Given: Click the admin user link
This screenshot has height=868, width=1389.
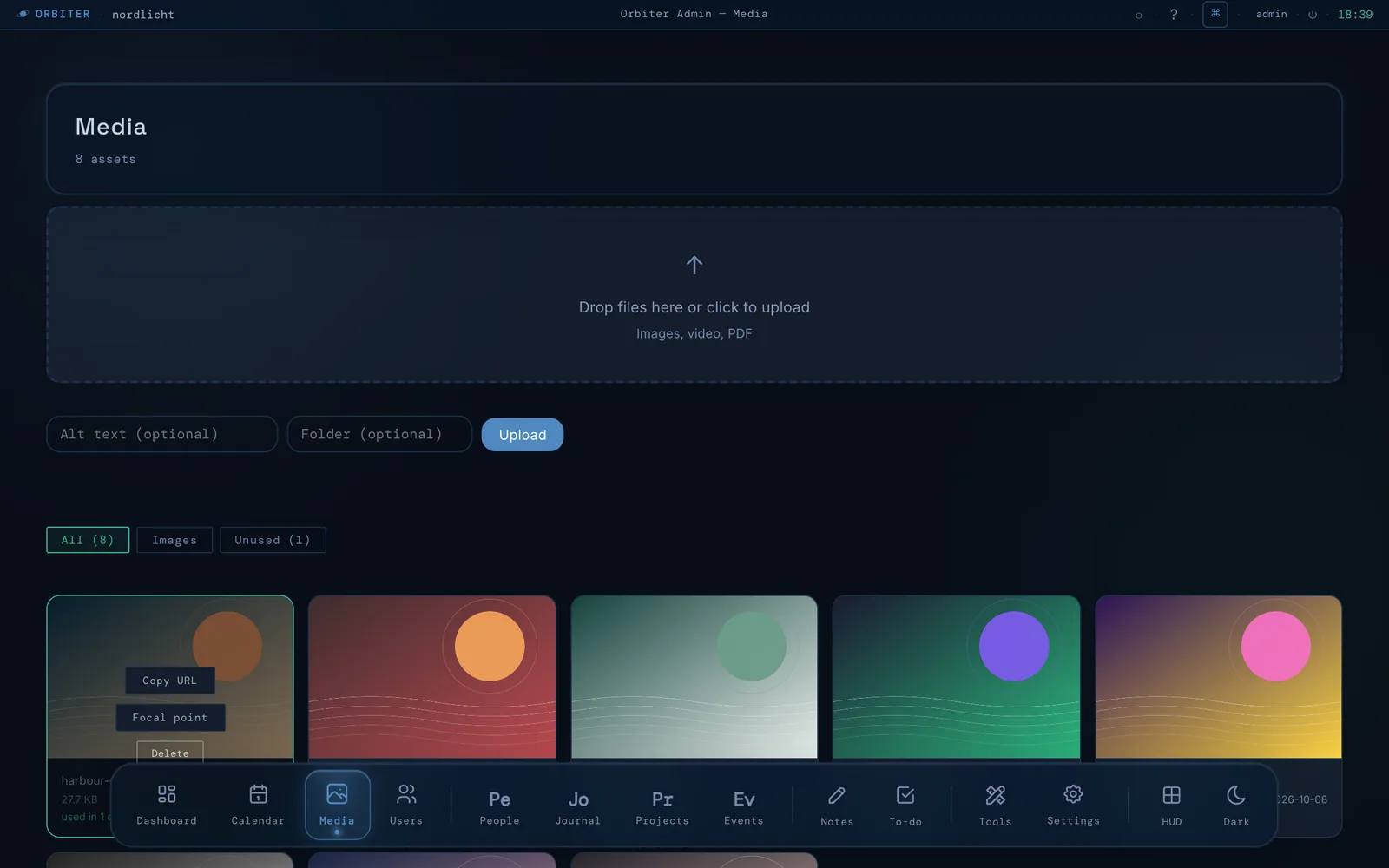Looking at the screenshot, I should (x=1271, y=14).
